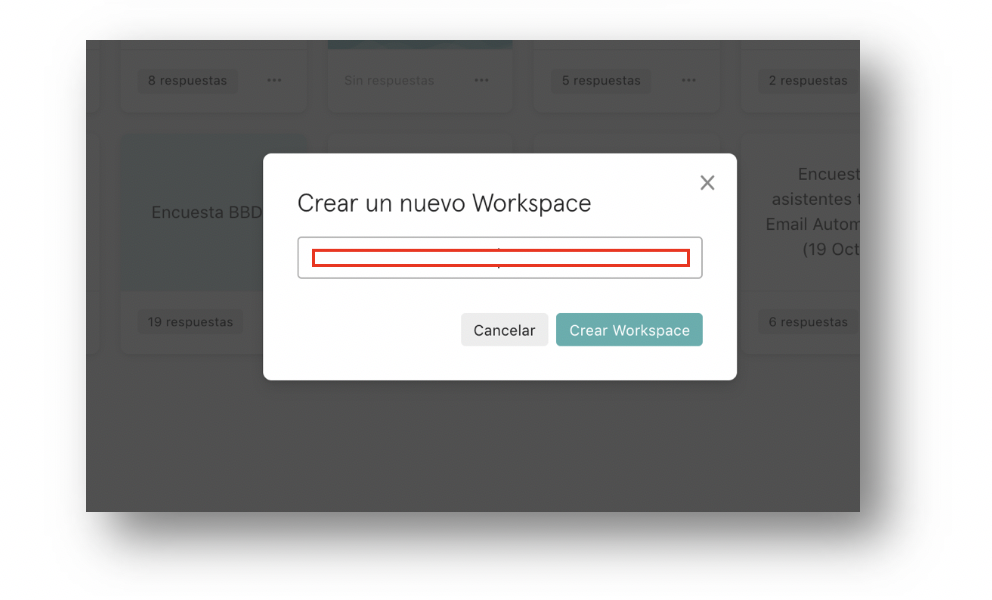The height and width of the screenshot is (600, 992).
Task: Click the 5 respuestas response counter
Action: coord(601,81)
